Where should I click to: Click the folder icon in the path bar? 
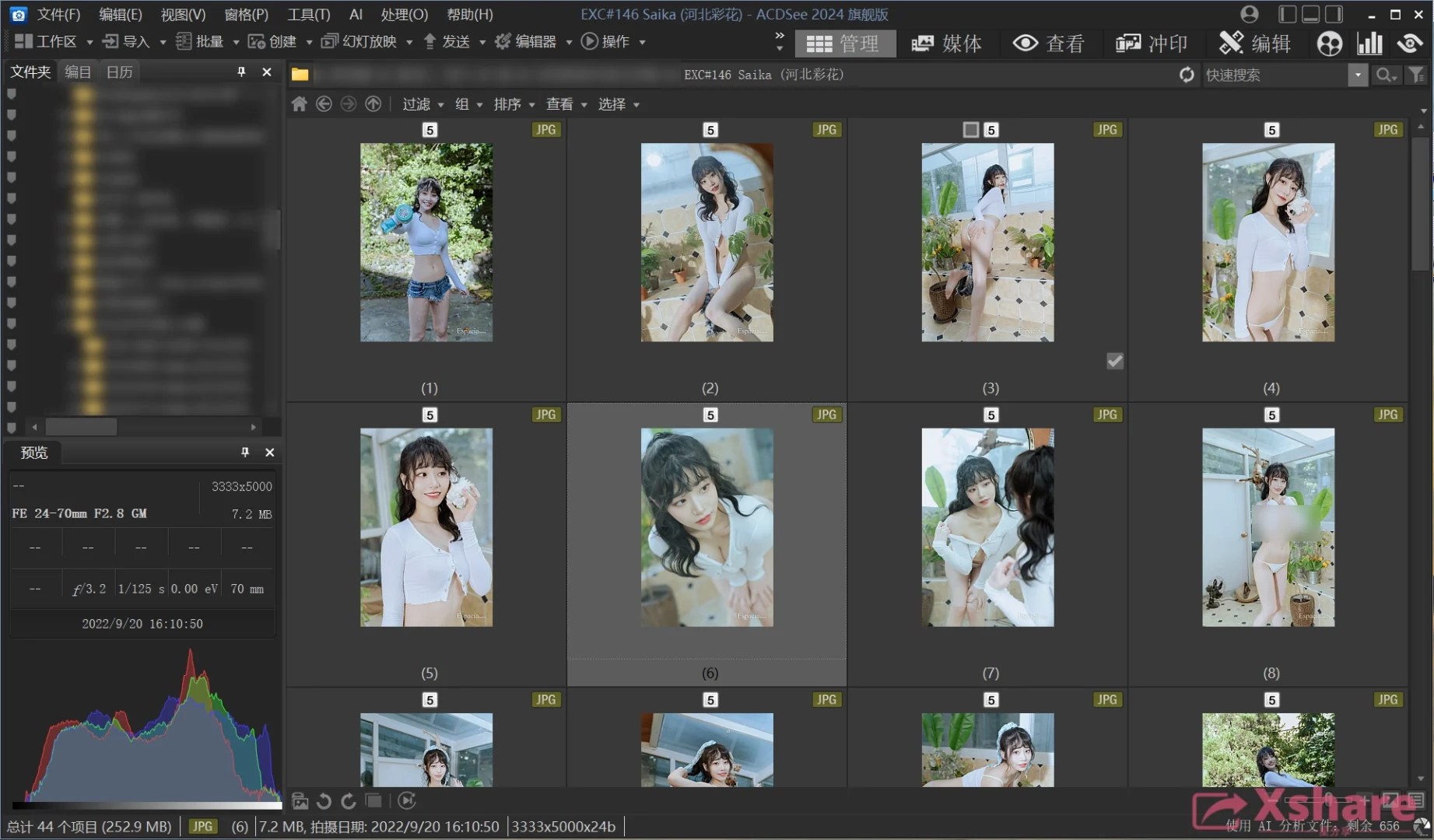(x=300, y=75)
